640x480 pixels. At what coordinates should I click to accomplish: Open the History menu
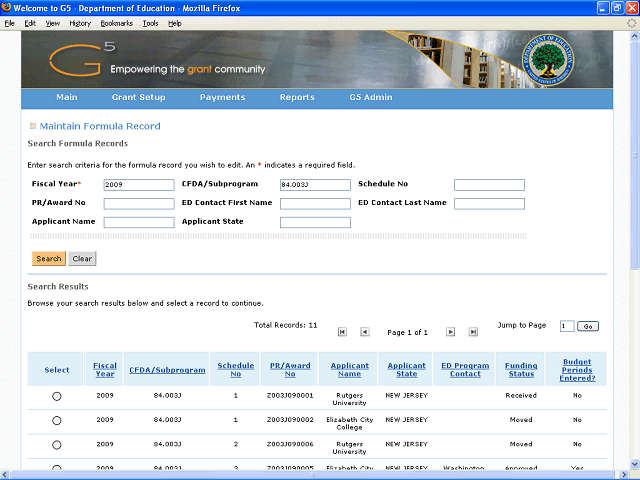pyautogui.click(x=80, y=22)
